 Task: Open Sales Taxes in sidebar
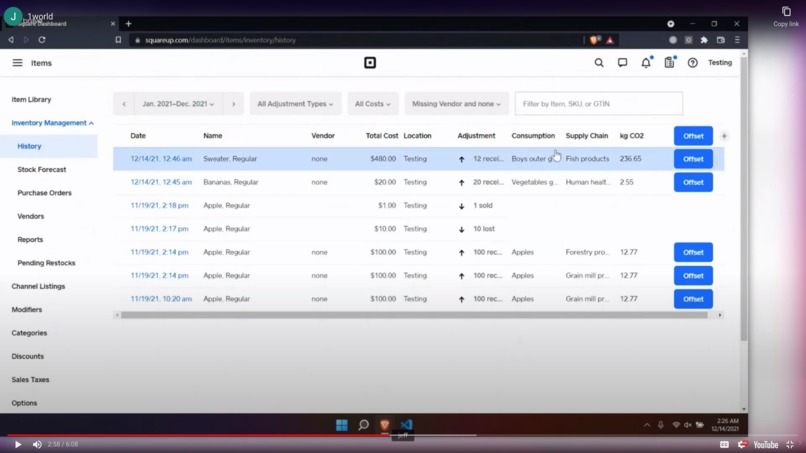[x=30, y=379]
